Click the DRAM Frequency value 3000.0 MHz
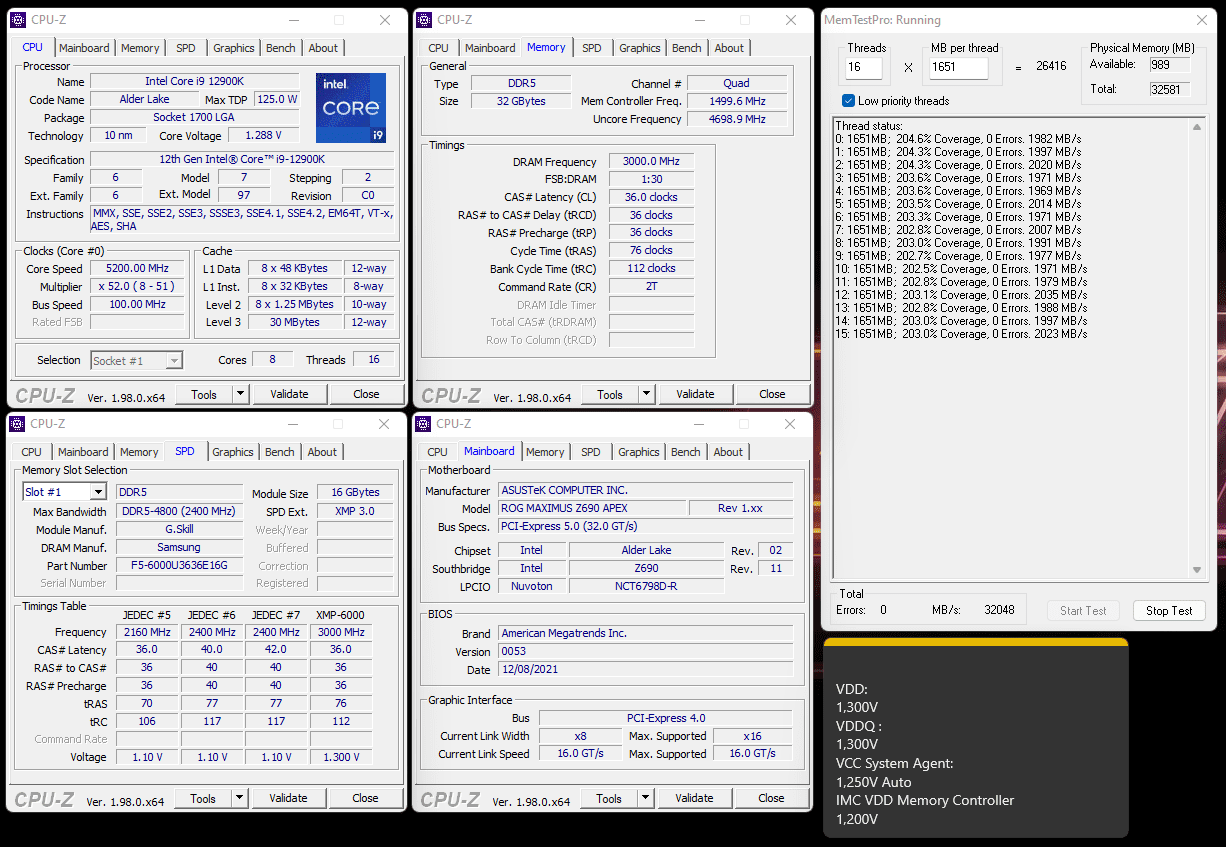 [651, 161]
